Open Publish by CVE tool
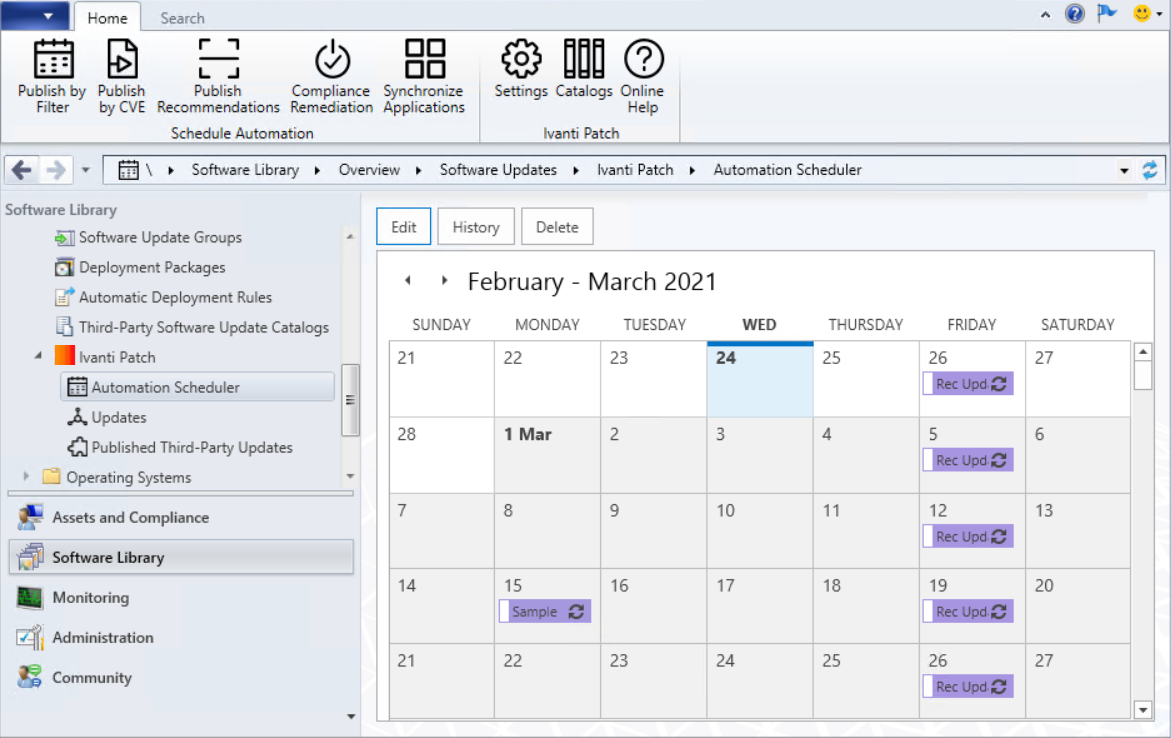This screenshot has width=1171, height=738. [x=121, y=60]
